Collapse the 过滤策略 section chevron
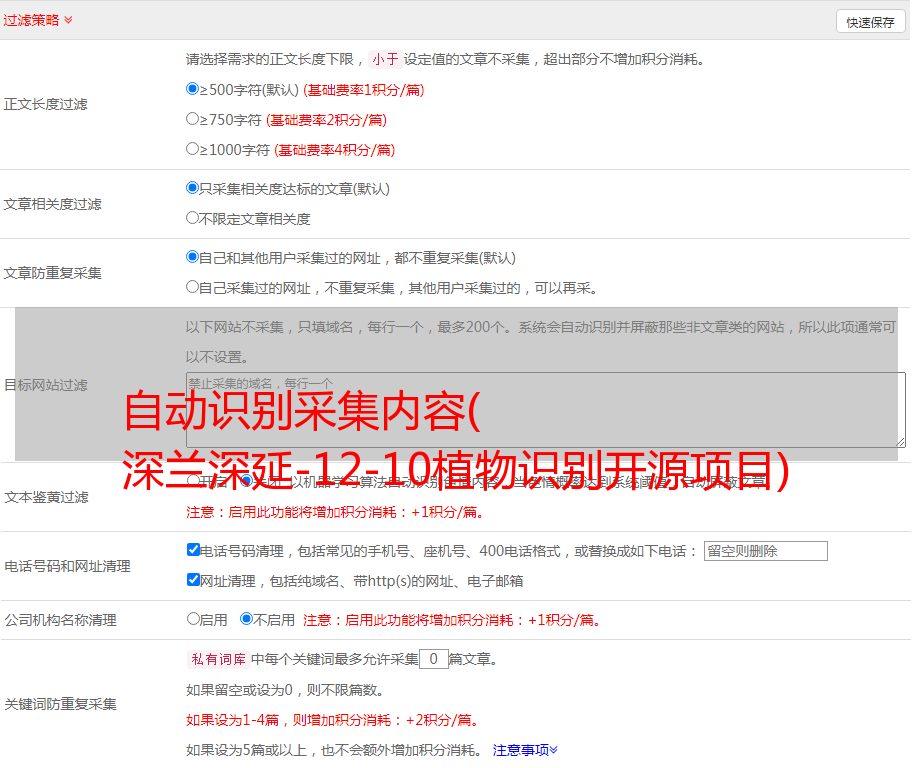The image size is (912, 768). coord(68,20)
